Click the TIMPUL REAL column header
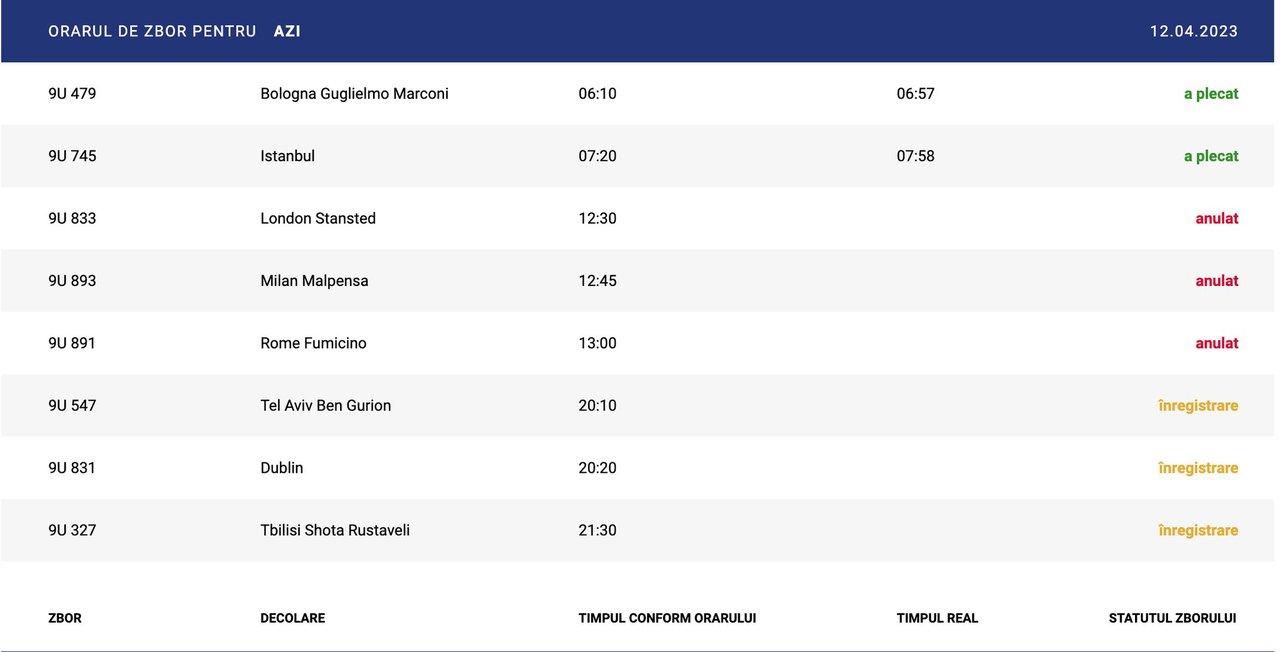 tap(937, 618)
